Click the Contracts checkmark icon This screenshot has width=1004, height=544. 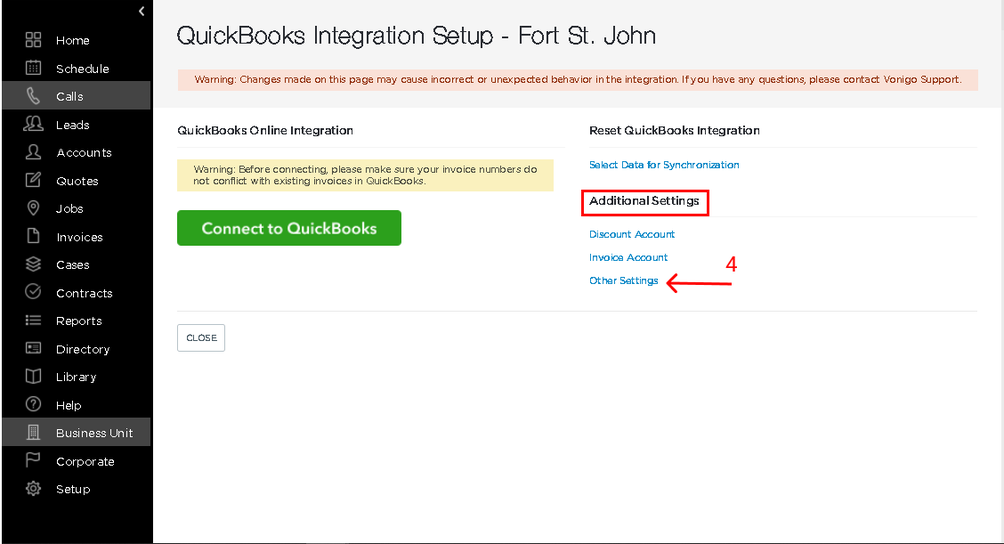(x=33, y=292)
